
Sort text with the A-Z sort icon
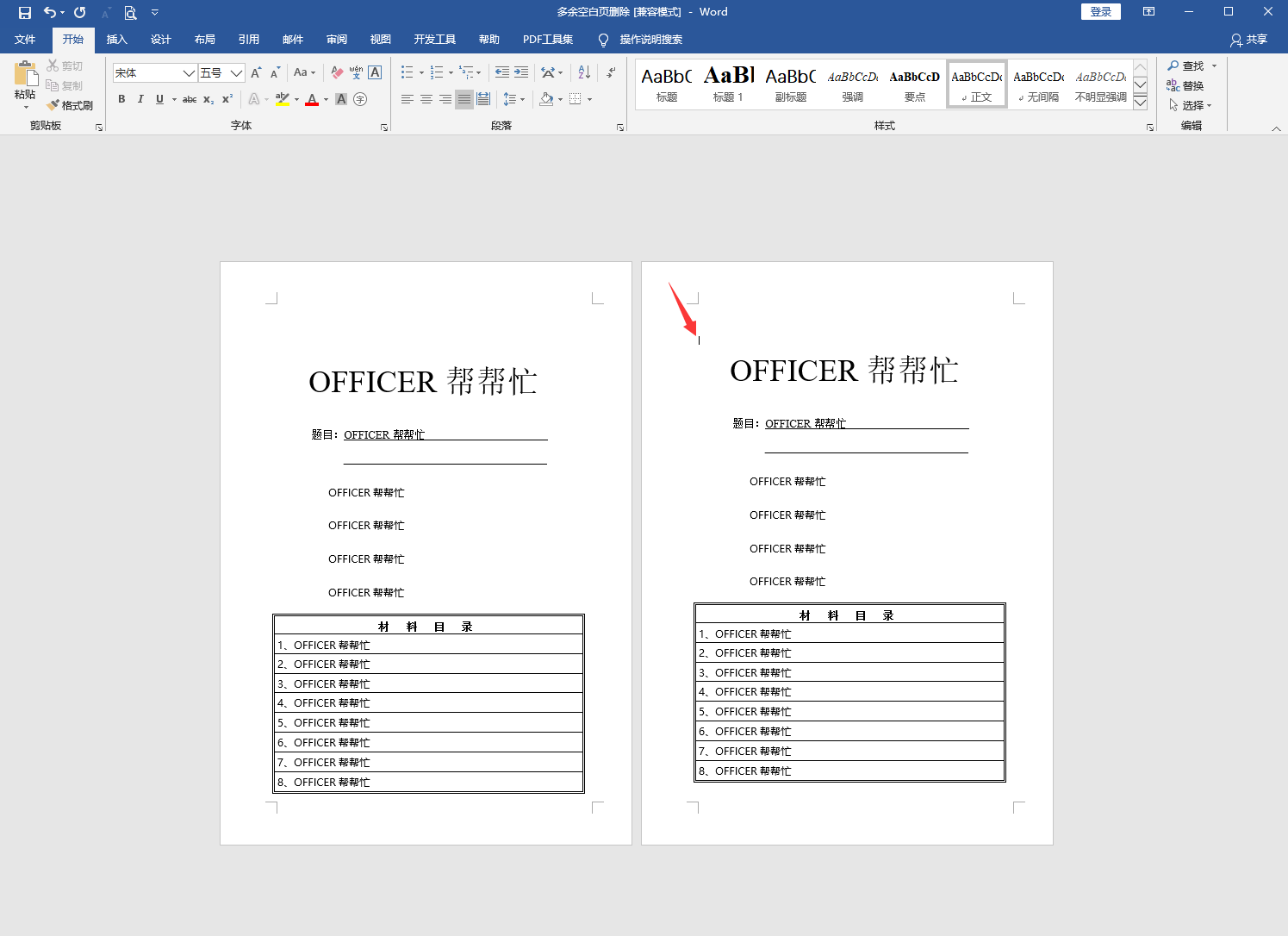coord(584,72)
